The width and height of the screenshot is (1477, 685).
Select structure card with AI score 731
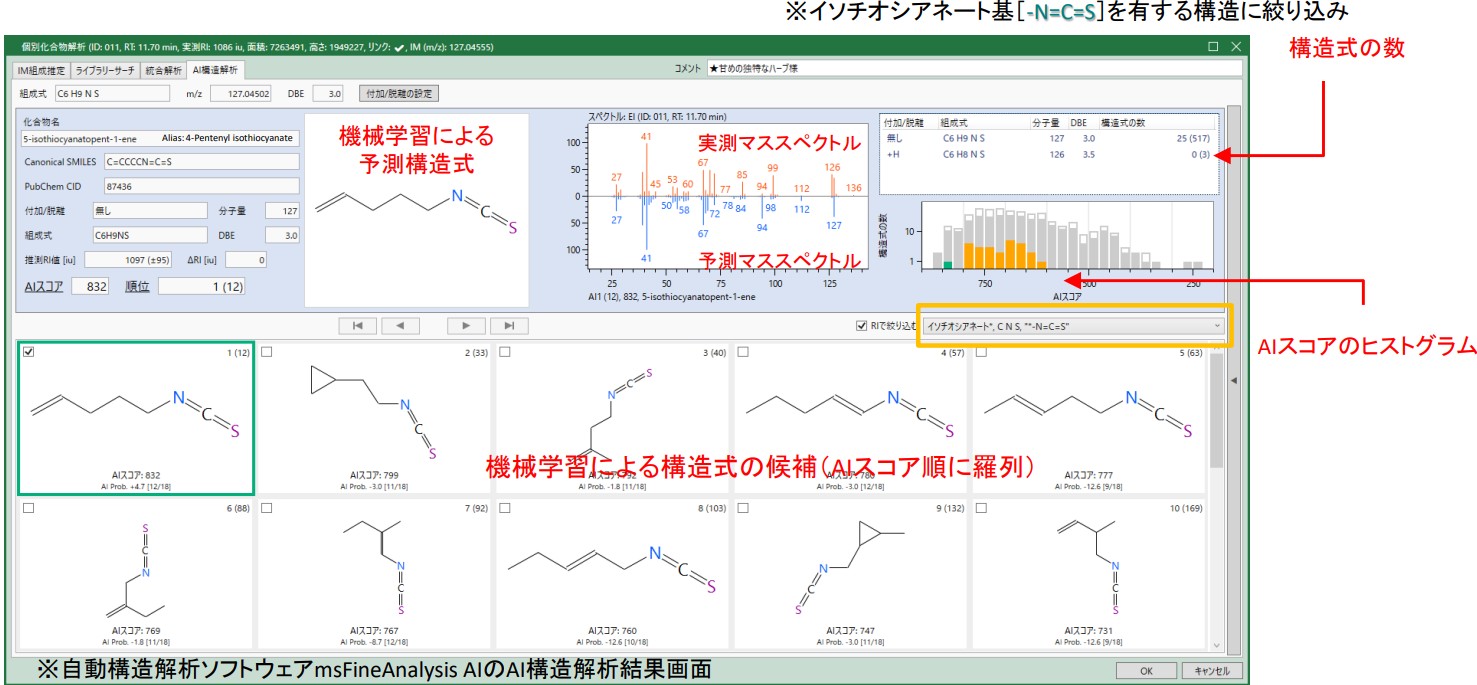1088,575
